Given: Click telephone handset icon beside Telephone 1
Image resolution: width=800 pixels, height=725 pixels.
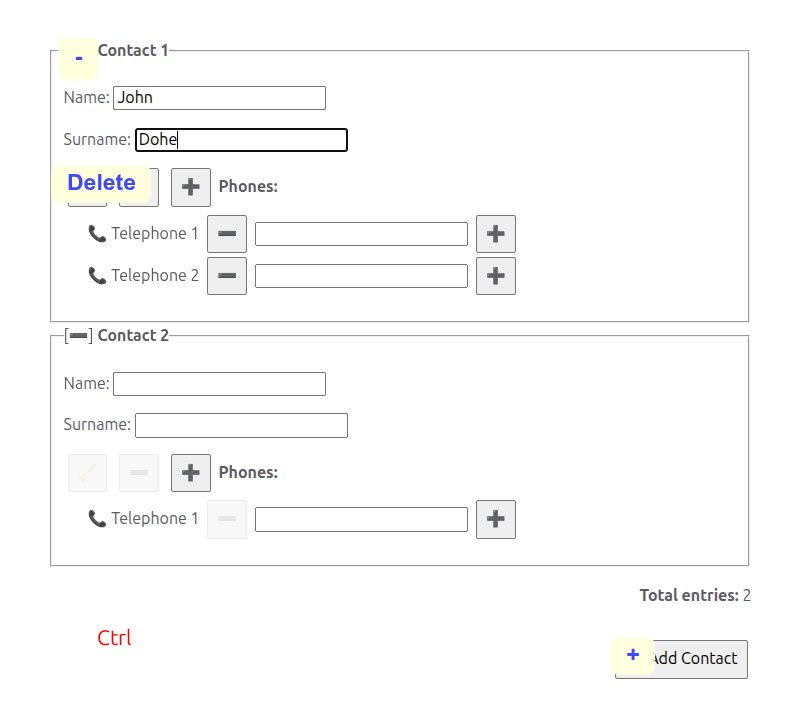Looking at the screenshot, I should coord(97,233).
